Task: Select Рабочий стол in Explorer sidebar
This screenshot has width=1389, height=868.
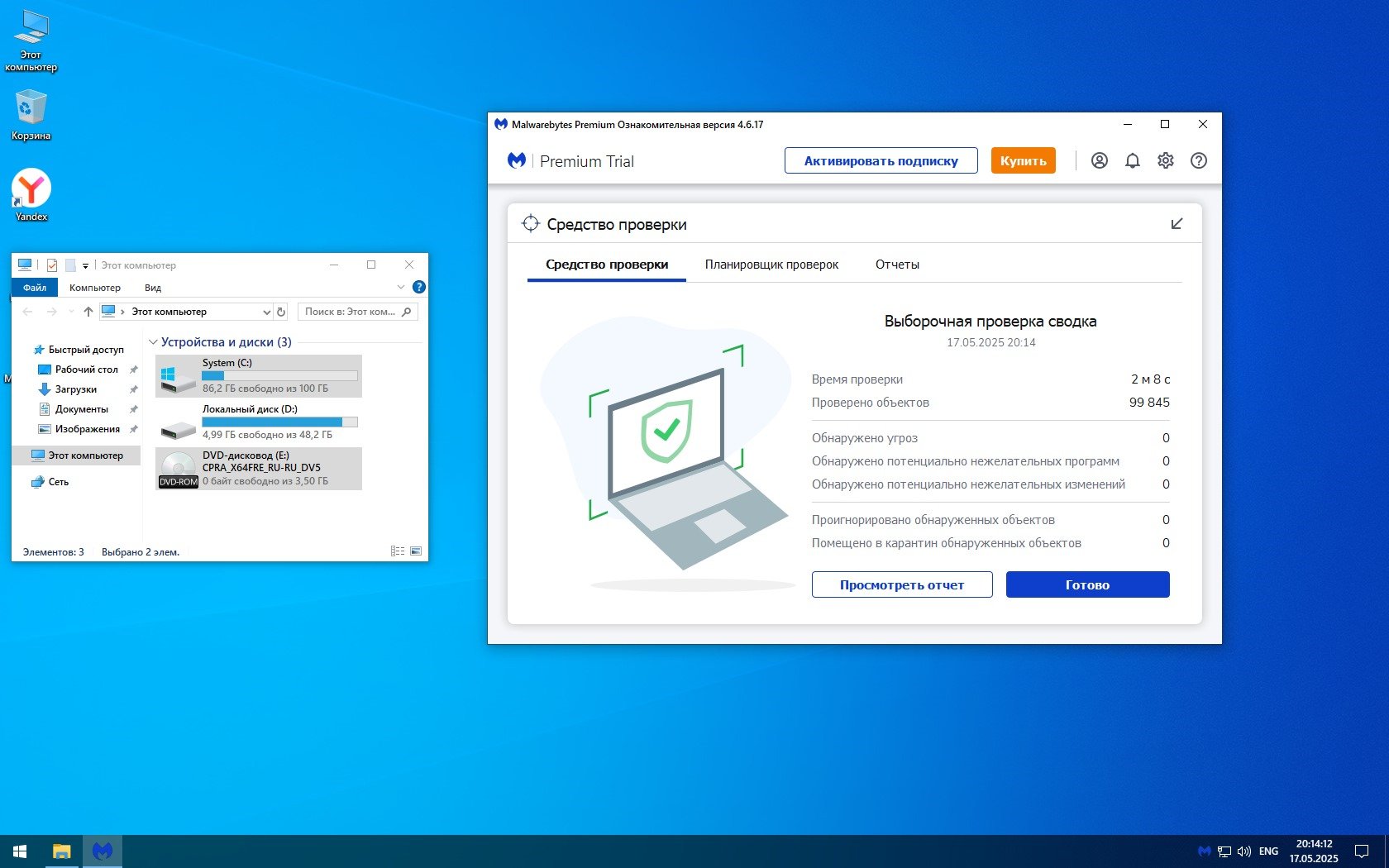Action: tap(86, 370)
